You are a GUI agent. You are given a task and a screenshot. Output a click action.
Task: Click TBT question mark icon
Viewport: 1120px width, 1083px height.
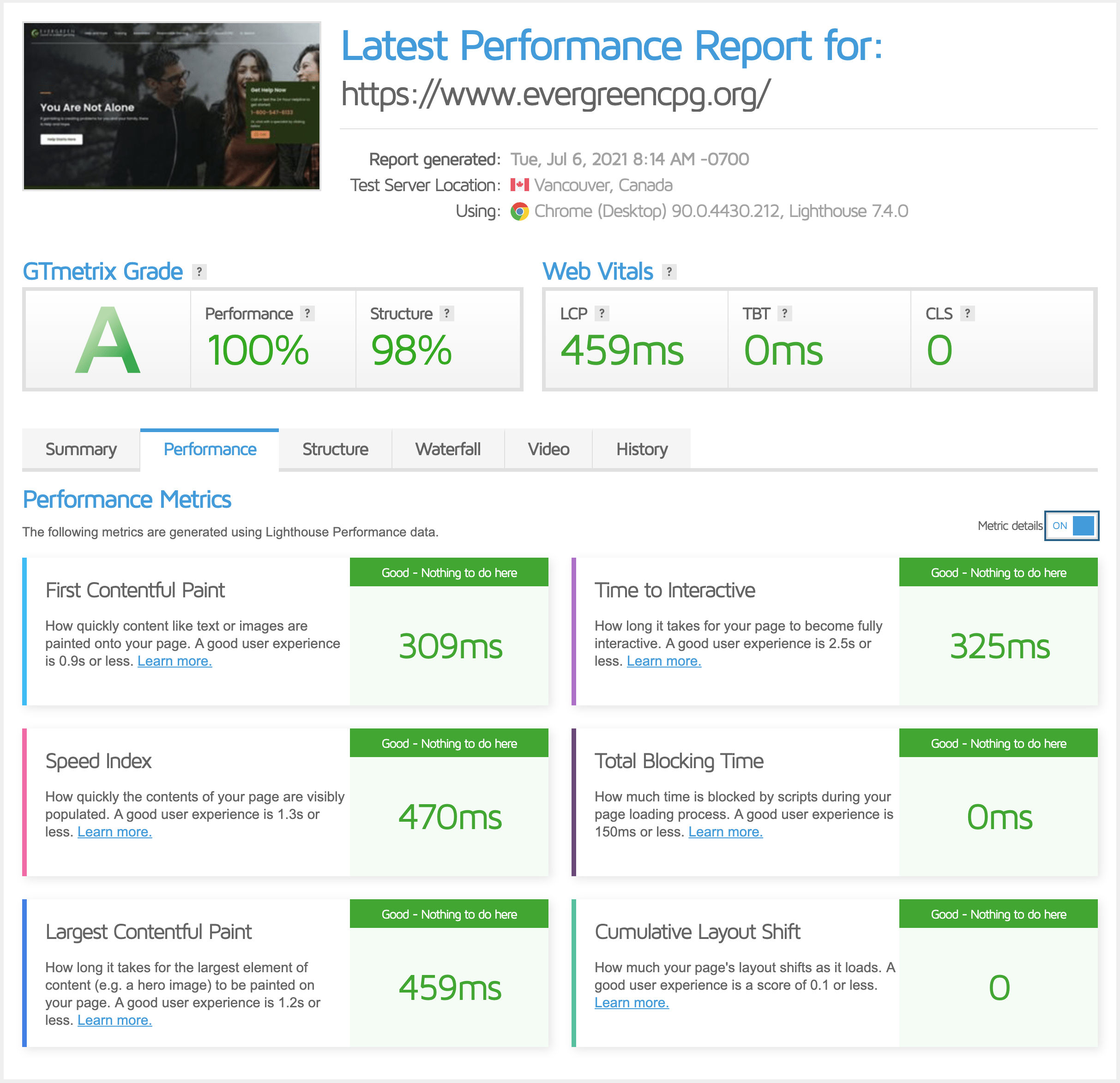(x=784, y=314)
